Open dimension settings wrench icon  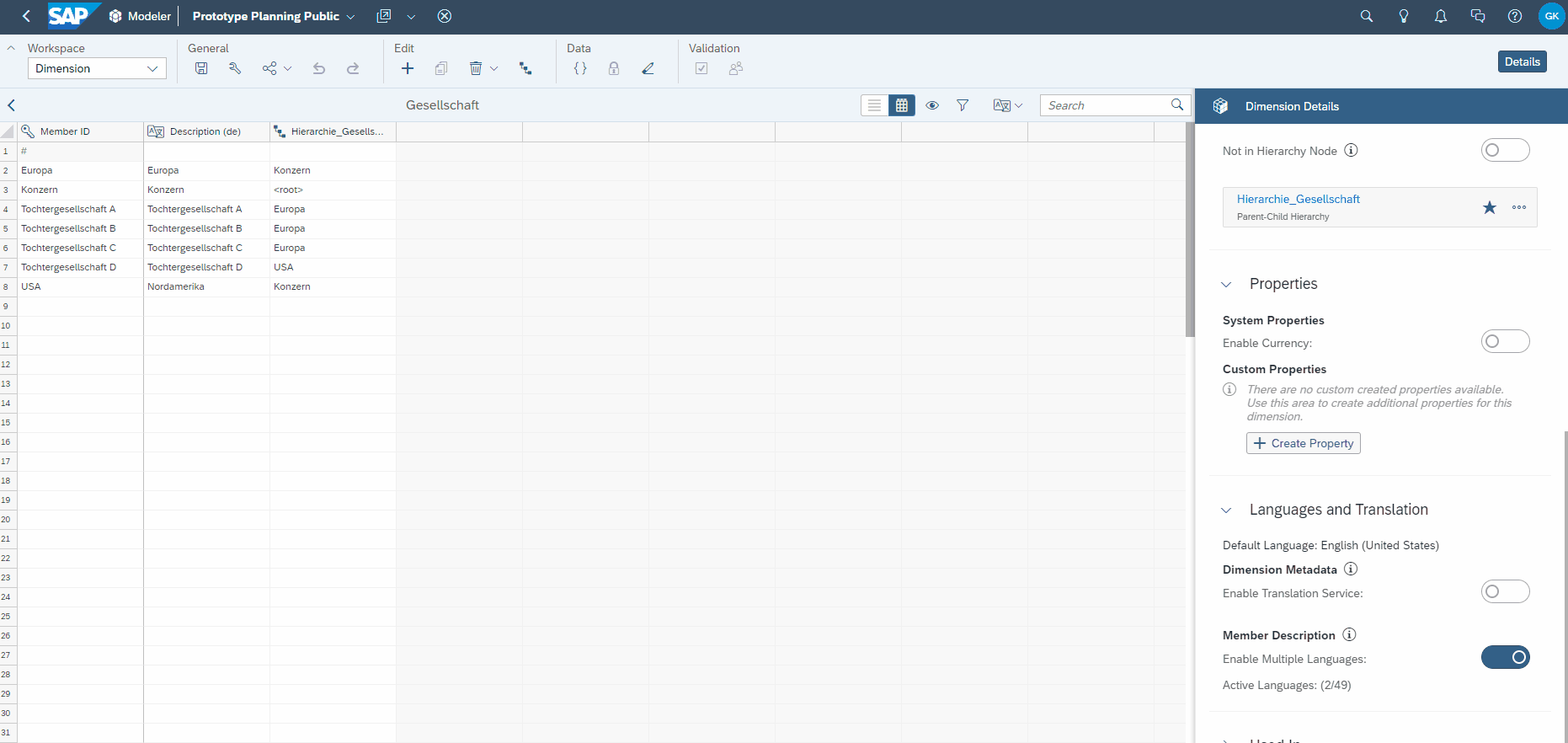pos(235,68)
